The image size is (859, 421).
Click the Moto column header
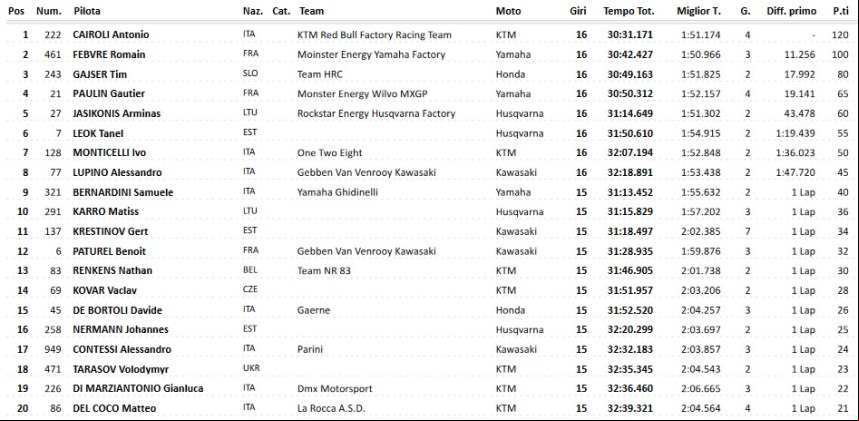click(x=508, y=11)
